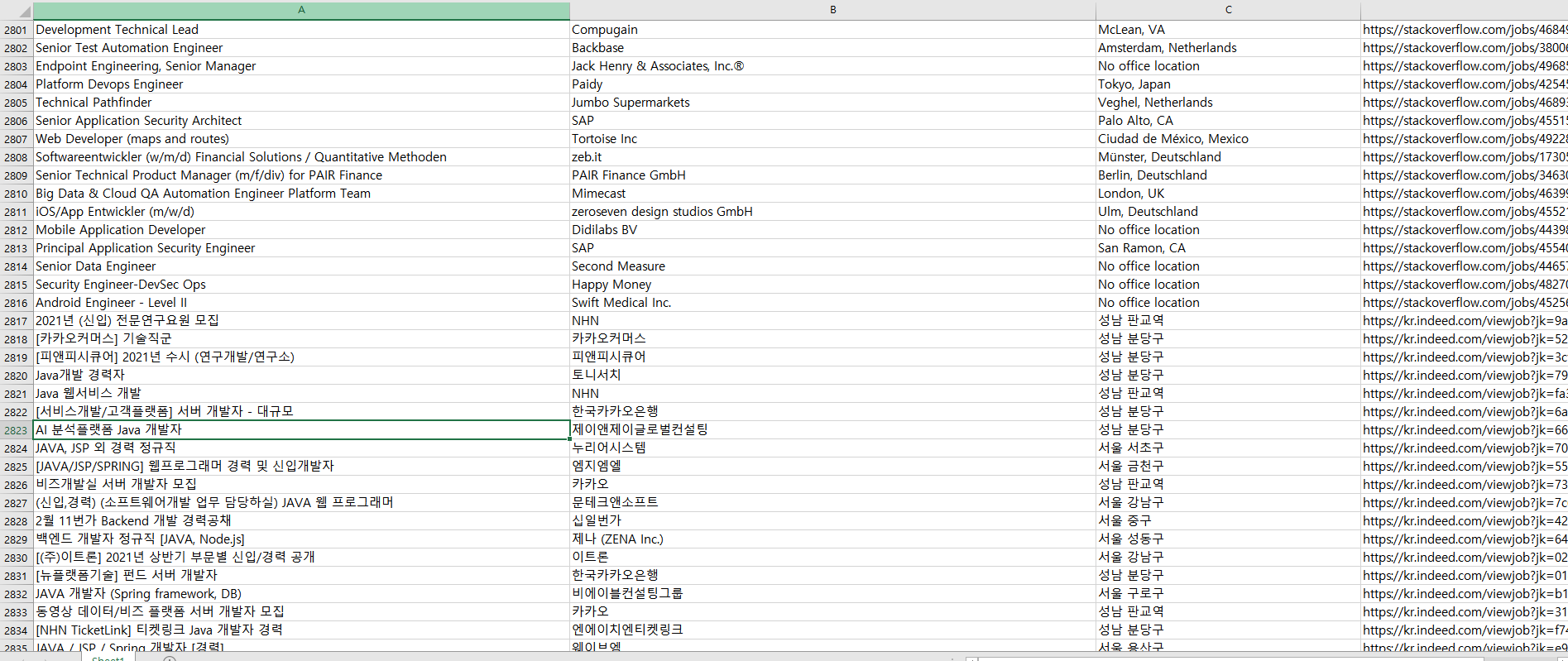Select 'No office location' in row 2803
The image size is (1568, 661).
click(x=1228, y=66)
